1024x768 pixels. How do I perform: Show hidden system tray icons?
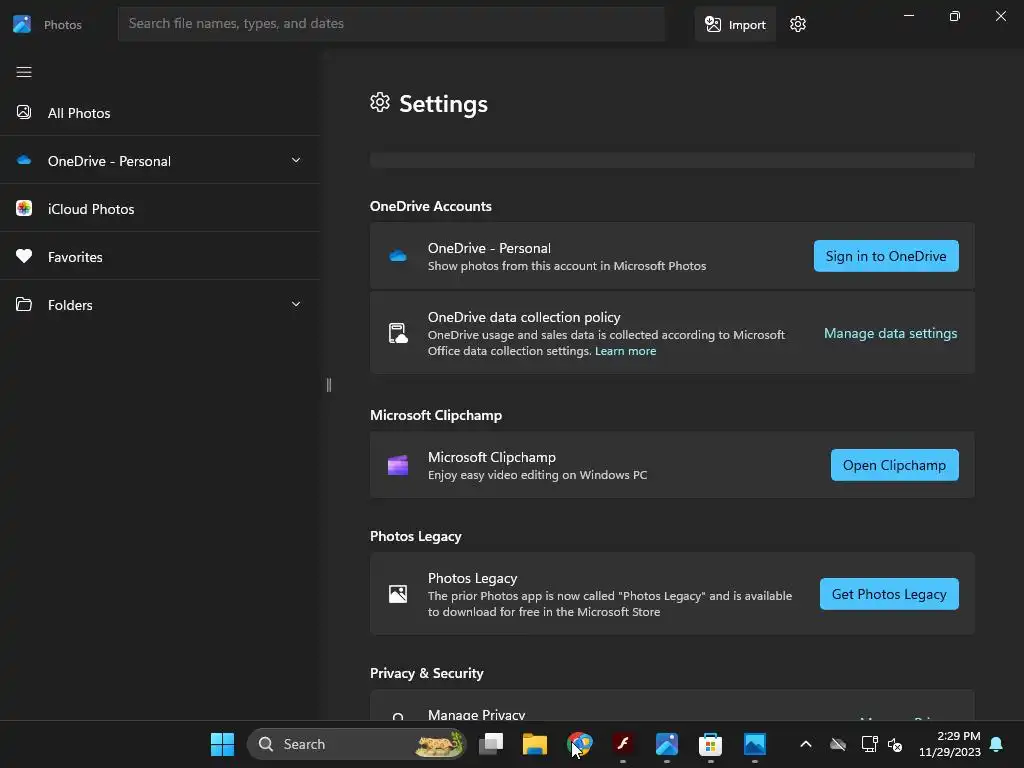coord(806,744)
